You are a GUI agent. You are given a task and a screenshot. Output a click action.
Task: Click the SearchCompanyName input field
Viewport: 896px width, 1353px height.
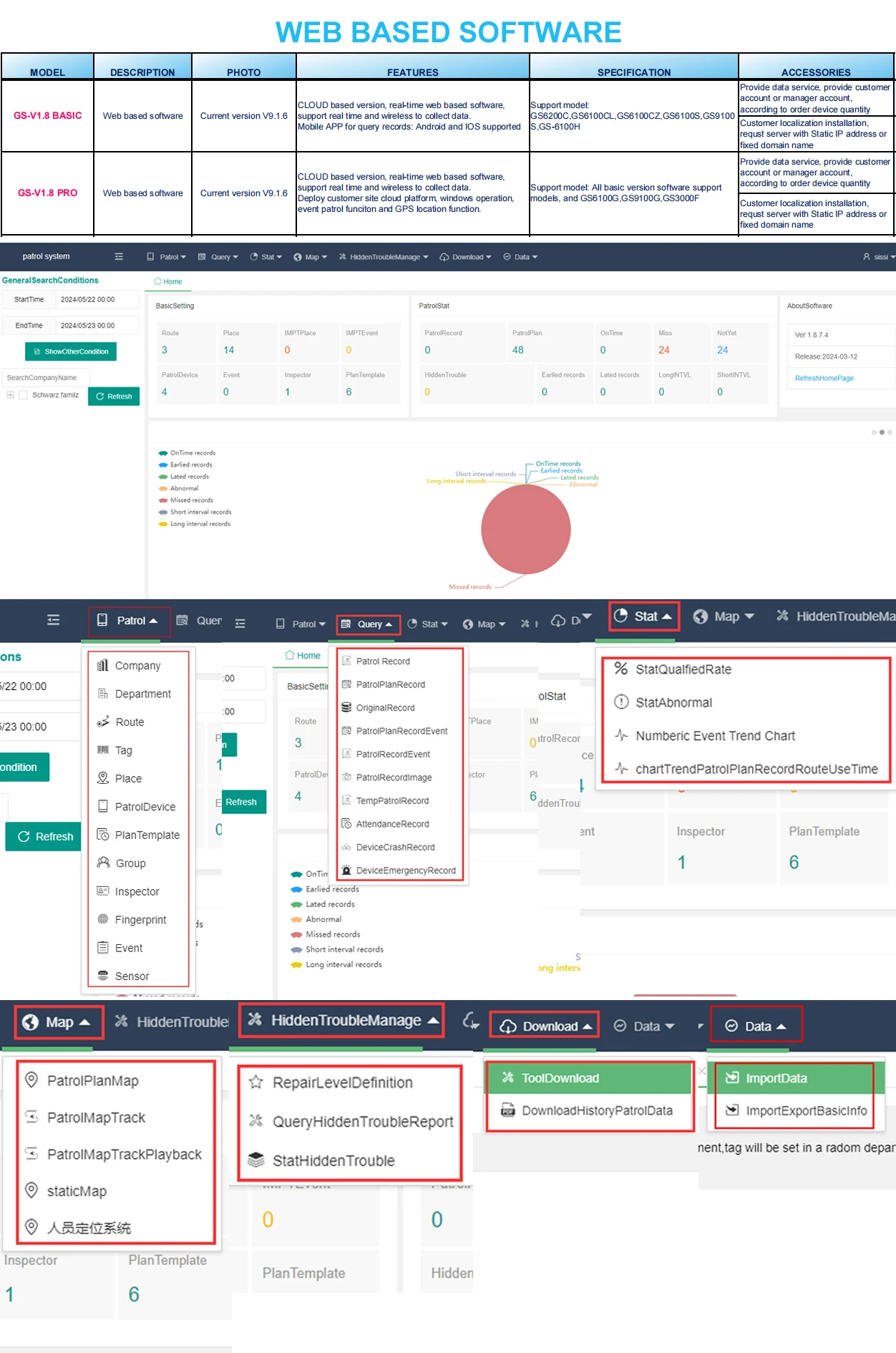click(x=44, y=377)
